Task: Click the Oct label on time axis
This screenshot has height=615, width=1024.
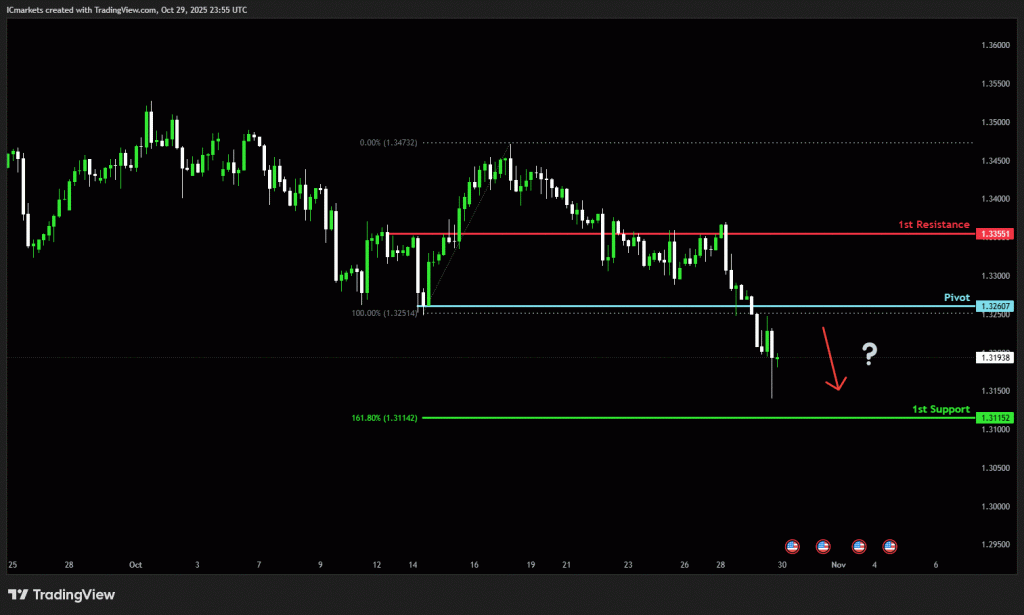Action: tap(136, 565)
